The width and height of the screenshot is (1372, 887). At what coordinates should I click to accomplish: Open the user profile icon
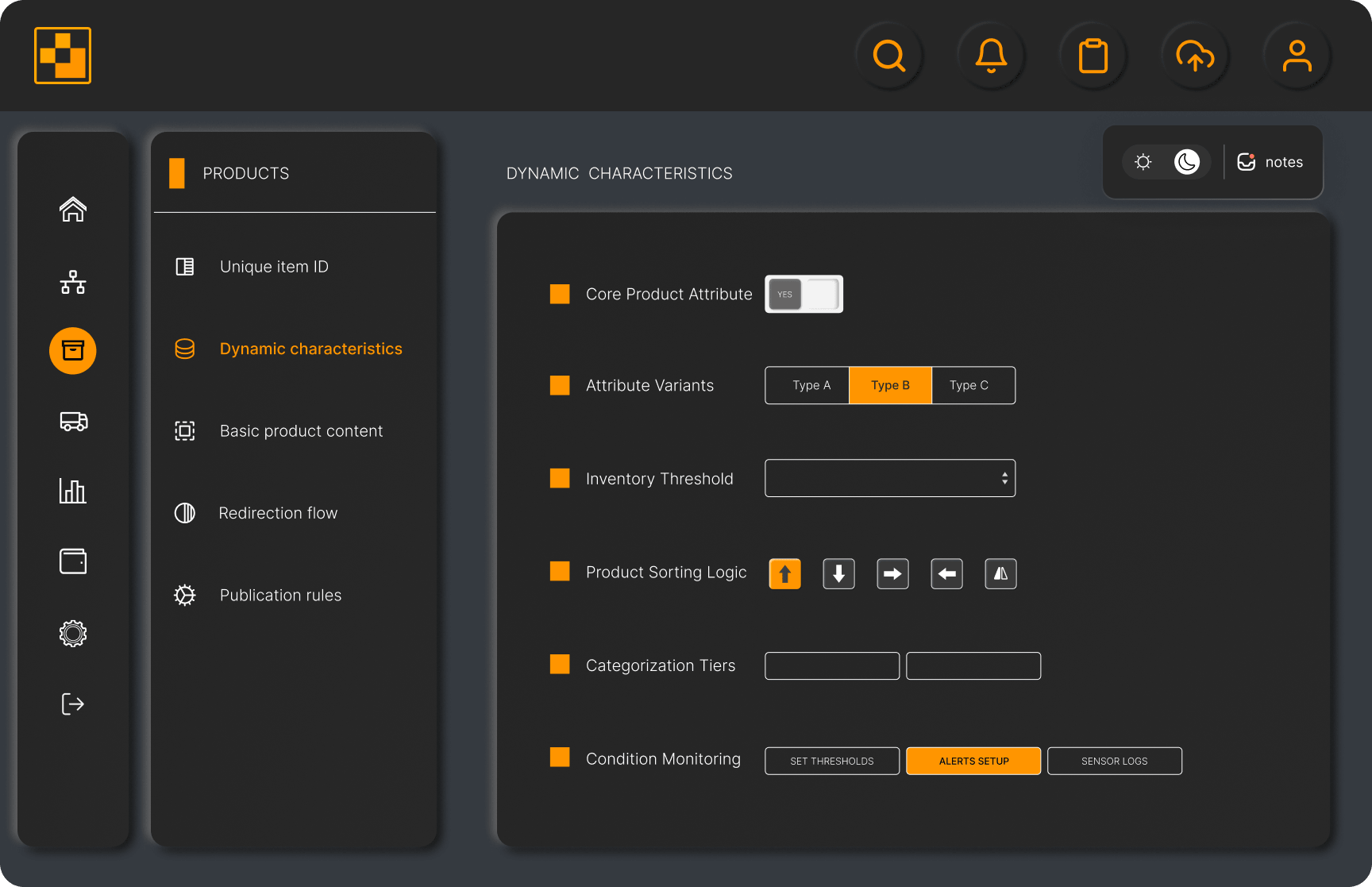coord(1297,56)
